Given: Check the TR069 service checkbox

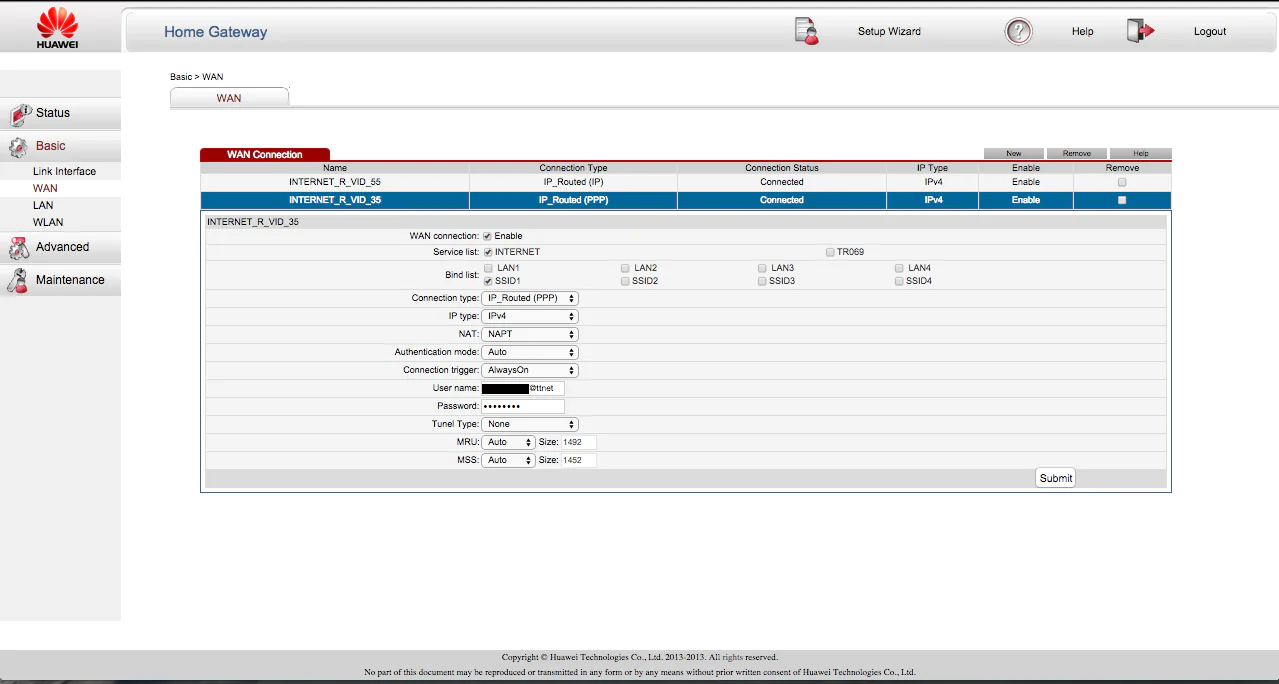Looking at the screenshot, I should [x=830, y=252].
